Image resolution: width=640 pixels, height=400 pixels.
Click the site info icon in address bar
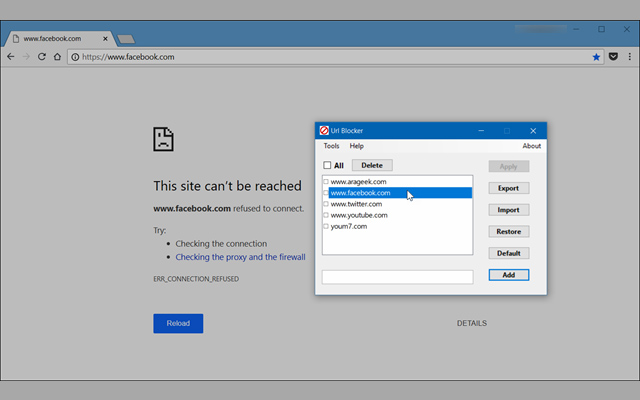(75, 57)
